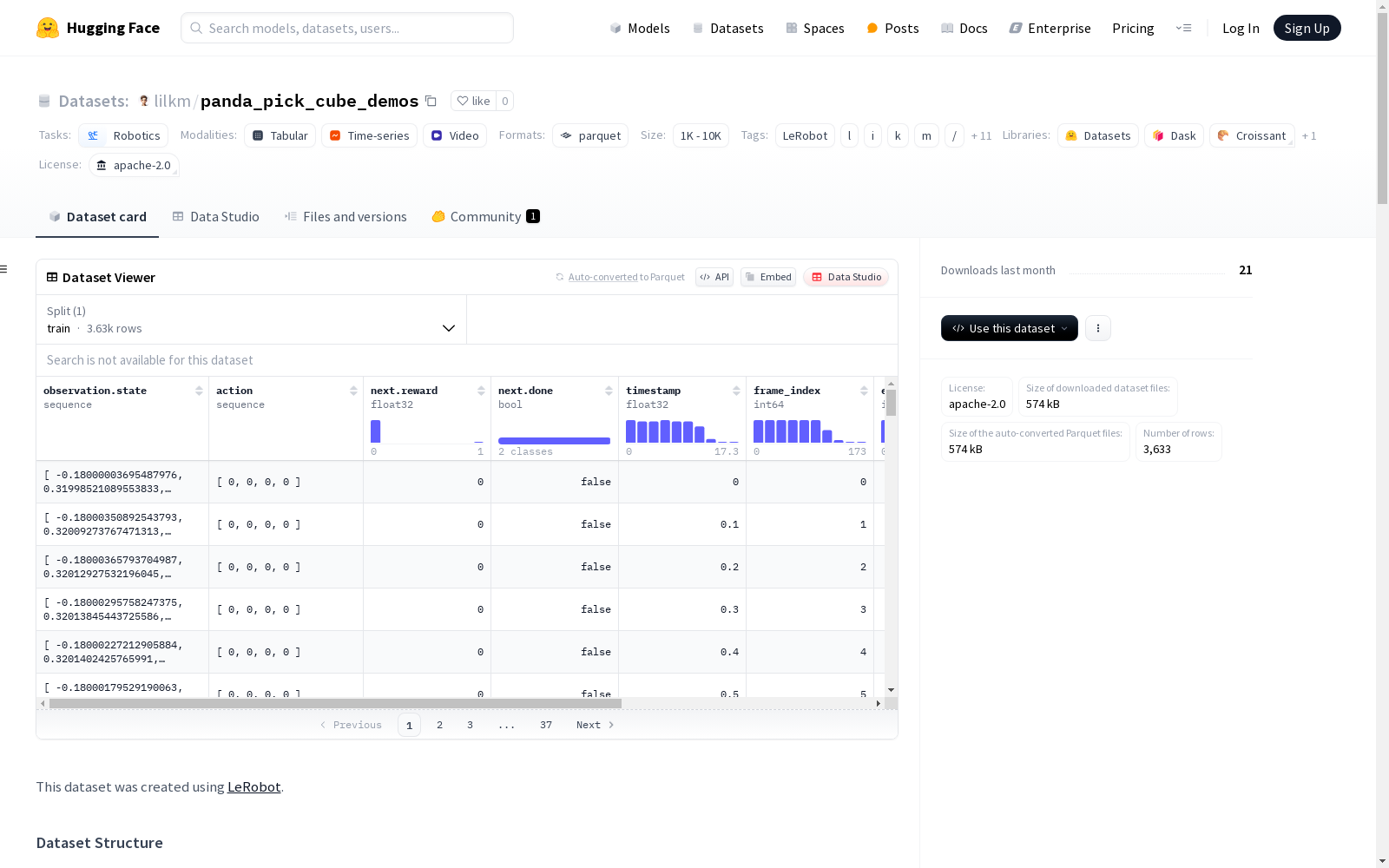Click the apache-2.0 license tag
Screen dimensions: 1389x868
point(134,165)
